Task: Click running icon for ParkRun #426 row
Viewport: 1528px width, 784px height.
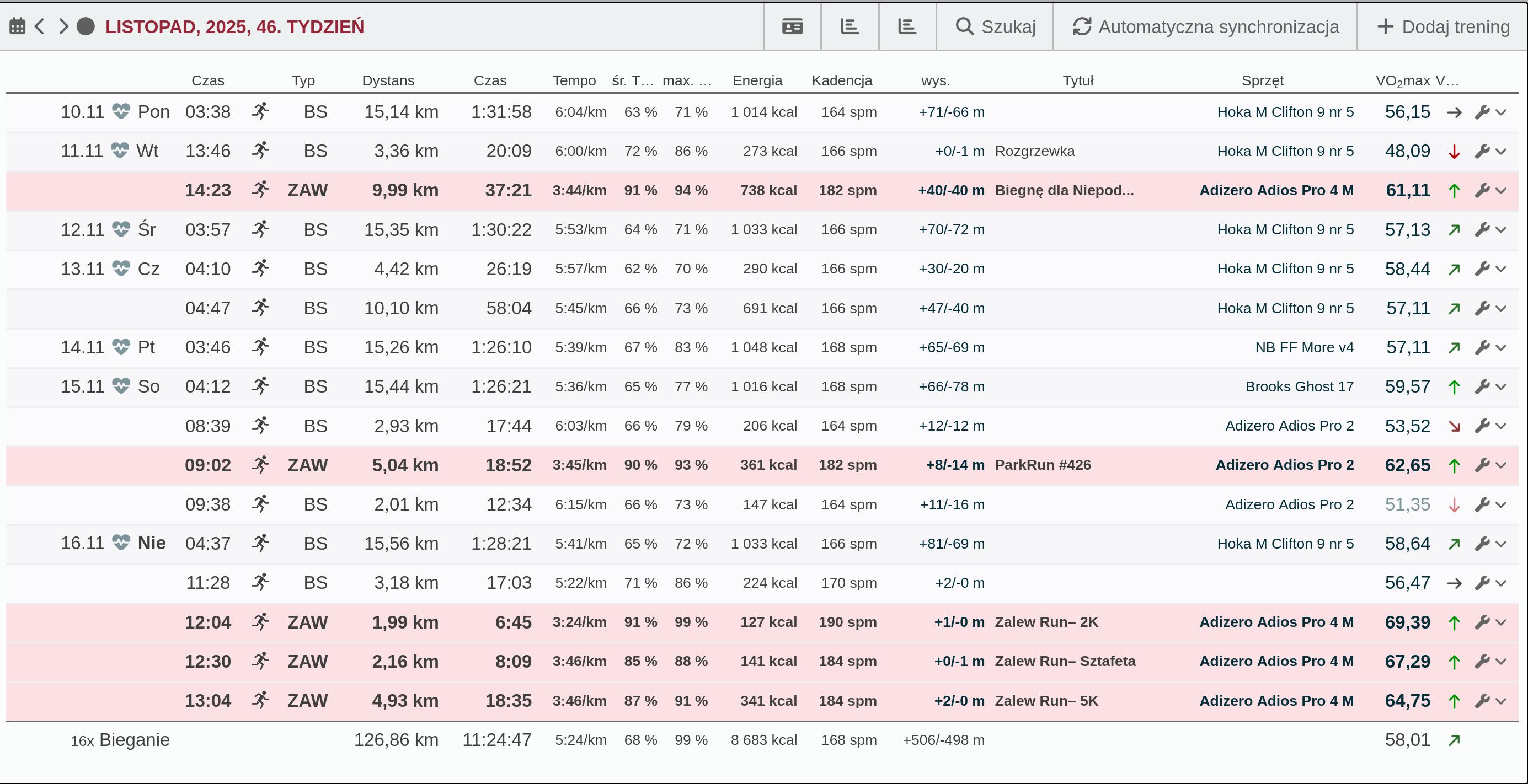Action: point(260,465)
